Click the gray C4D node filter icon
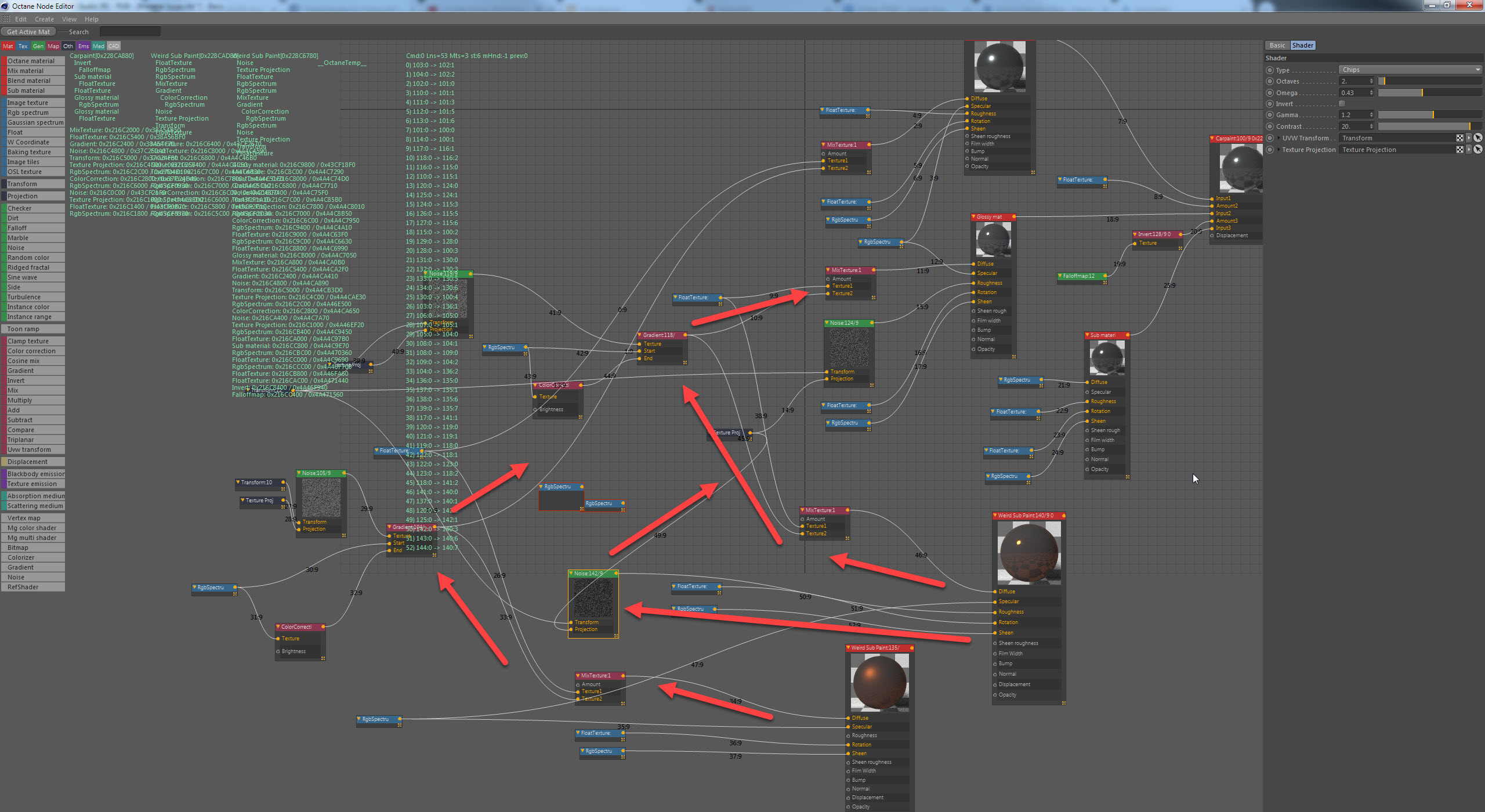This screenshot has height=812, width=1485. click(x=114, y=46)
